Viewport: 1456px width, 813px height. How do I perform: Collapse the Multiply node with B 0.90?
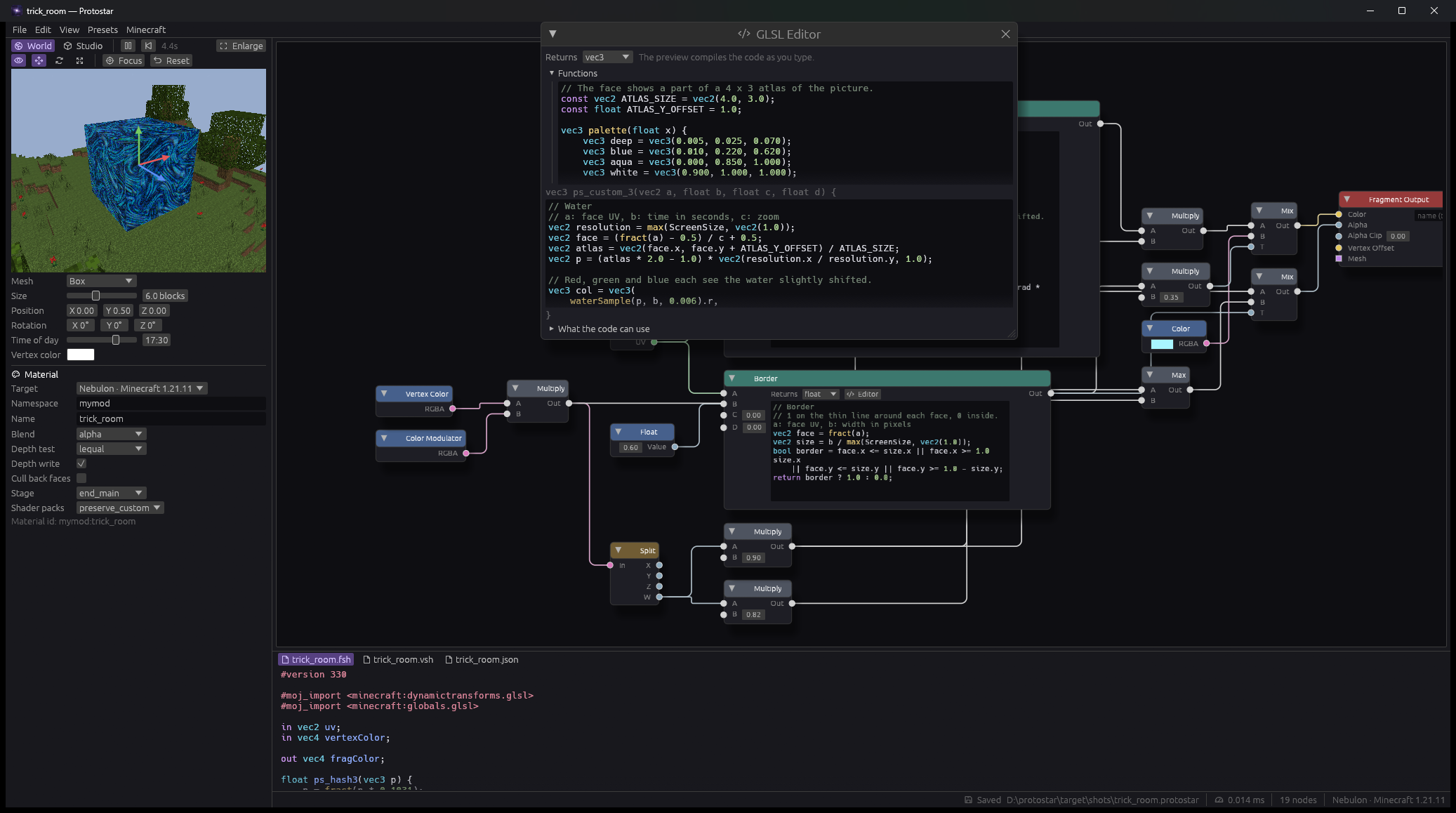pyautogui.click(x=732, y=531)
